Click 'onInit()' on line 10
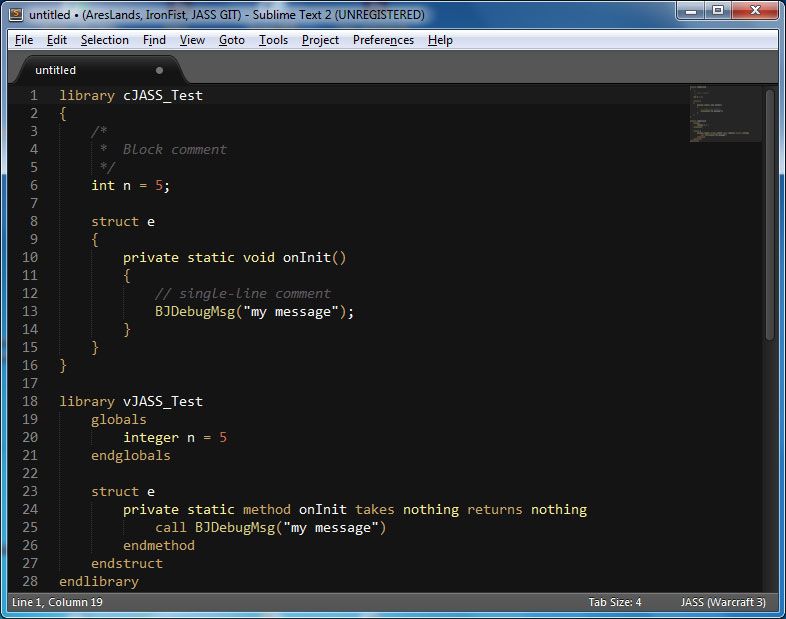Viewport: 786px width, 619px height. [314, 257]
